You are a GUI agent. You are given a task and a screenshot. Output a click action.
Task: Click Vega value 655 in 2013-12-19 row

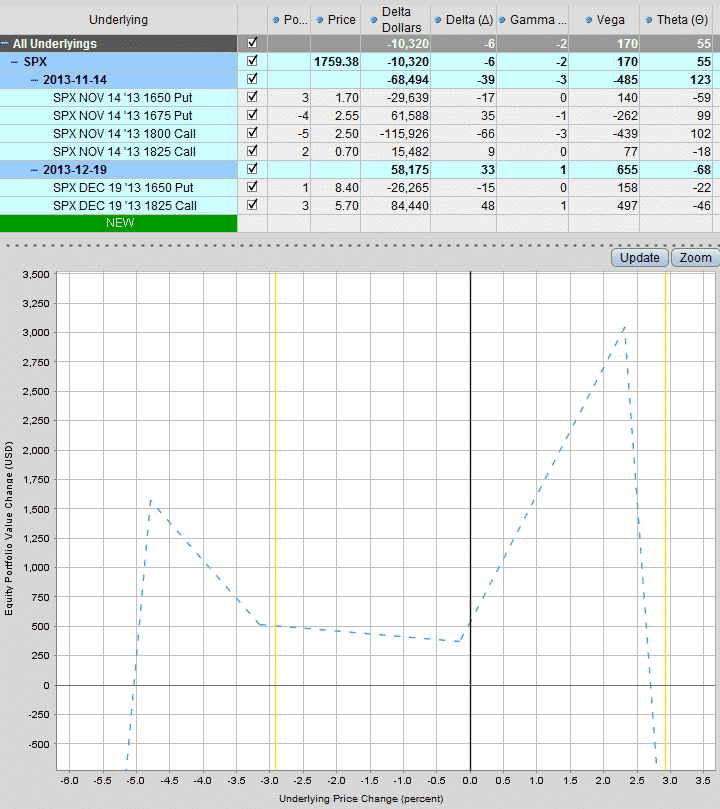(x=627, y=170)
